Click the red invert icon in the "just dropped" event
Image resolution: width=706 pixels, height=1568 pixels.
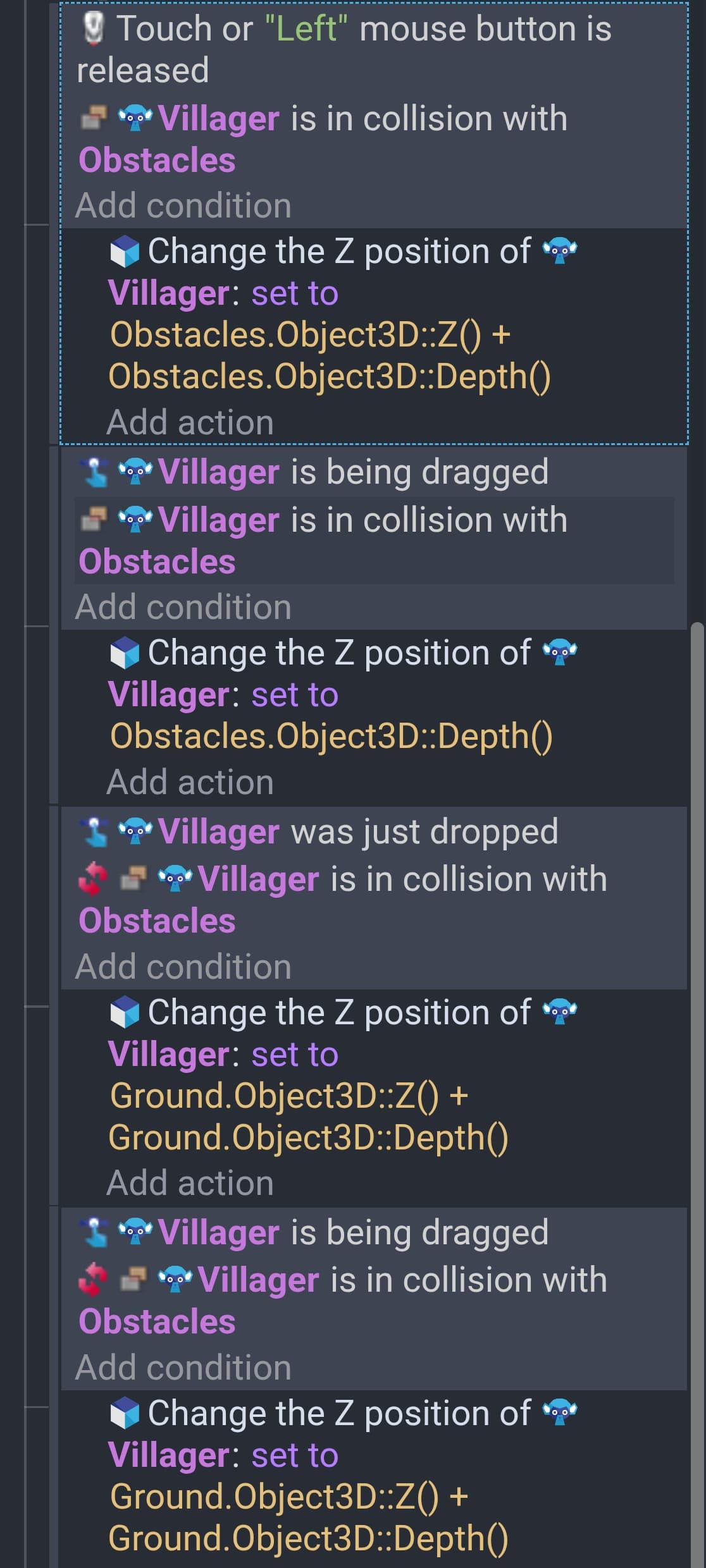coord(92,879)
